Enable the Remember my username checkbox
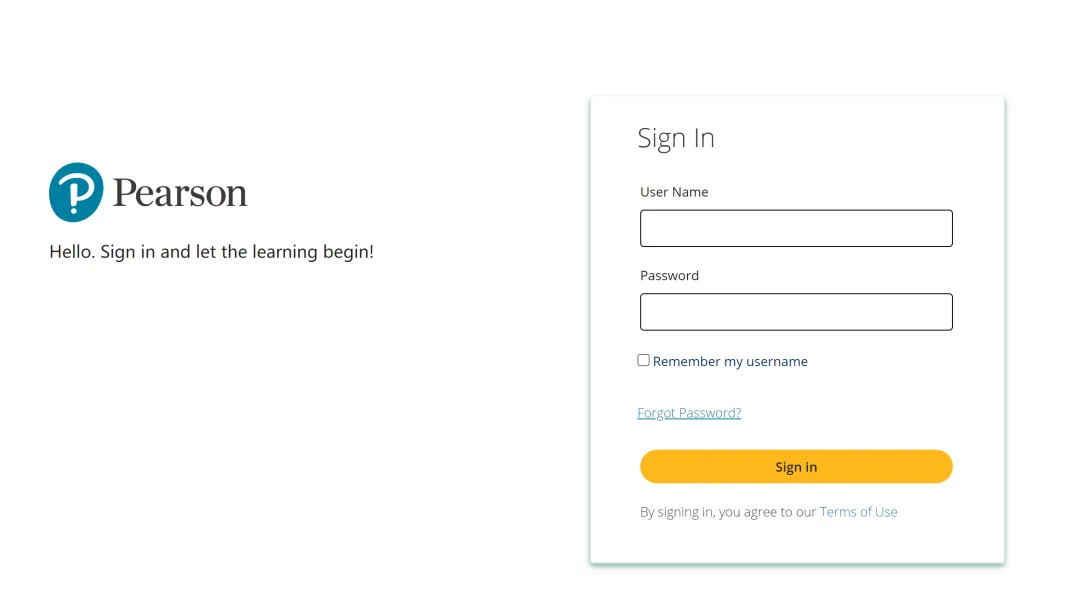The height and width of the screenshot is (601, 1080). (x=644, y=360)
